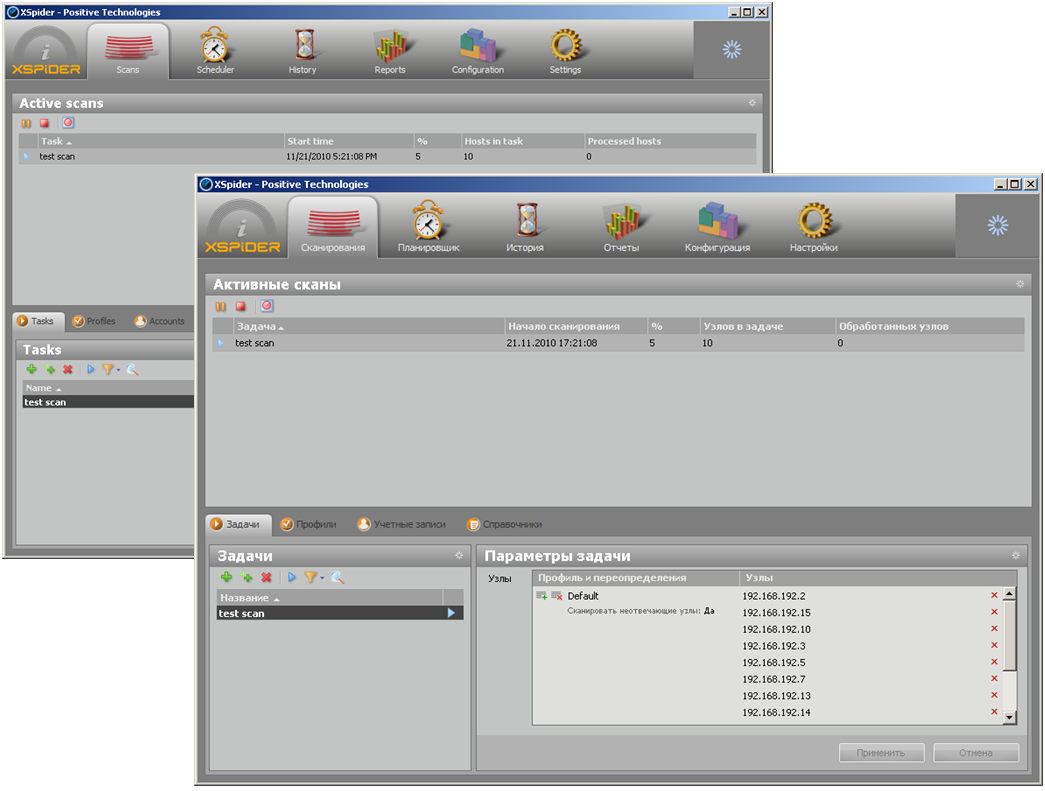The image size is (1045, 791).
Task: Open Сканирования tab in Russian window
Action: point(333,228)
